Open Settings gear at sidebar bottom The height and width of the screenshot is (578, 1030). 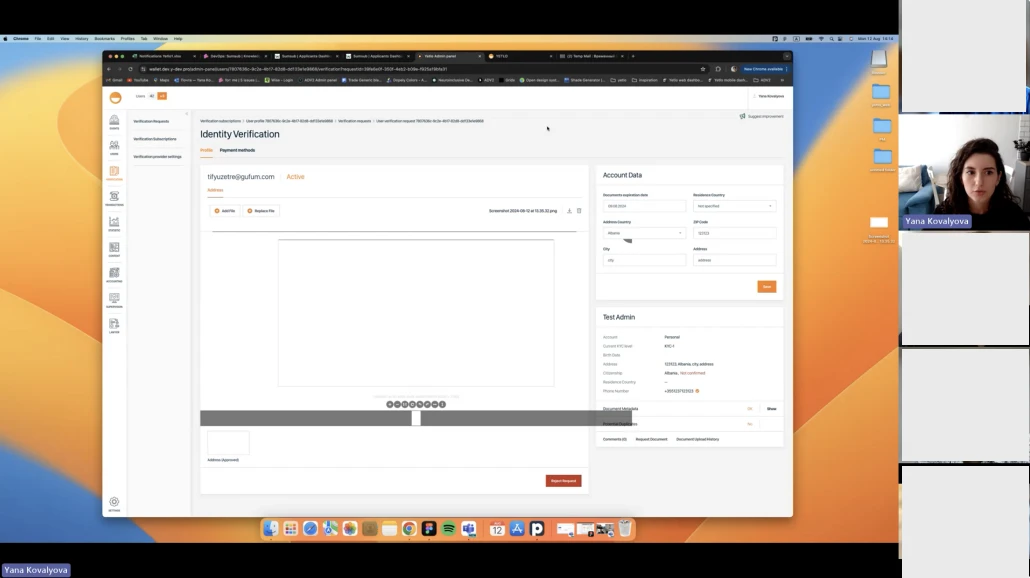pyautogui.click(x=114, y=504)
